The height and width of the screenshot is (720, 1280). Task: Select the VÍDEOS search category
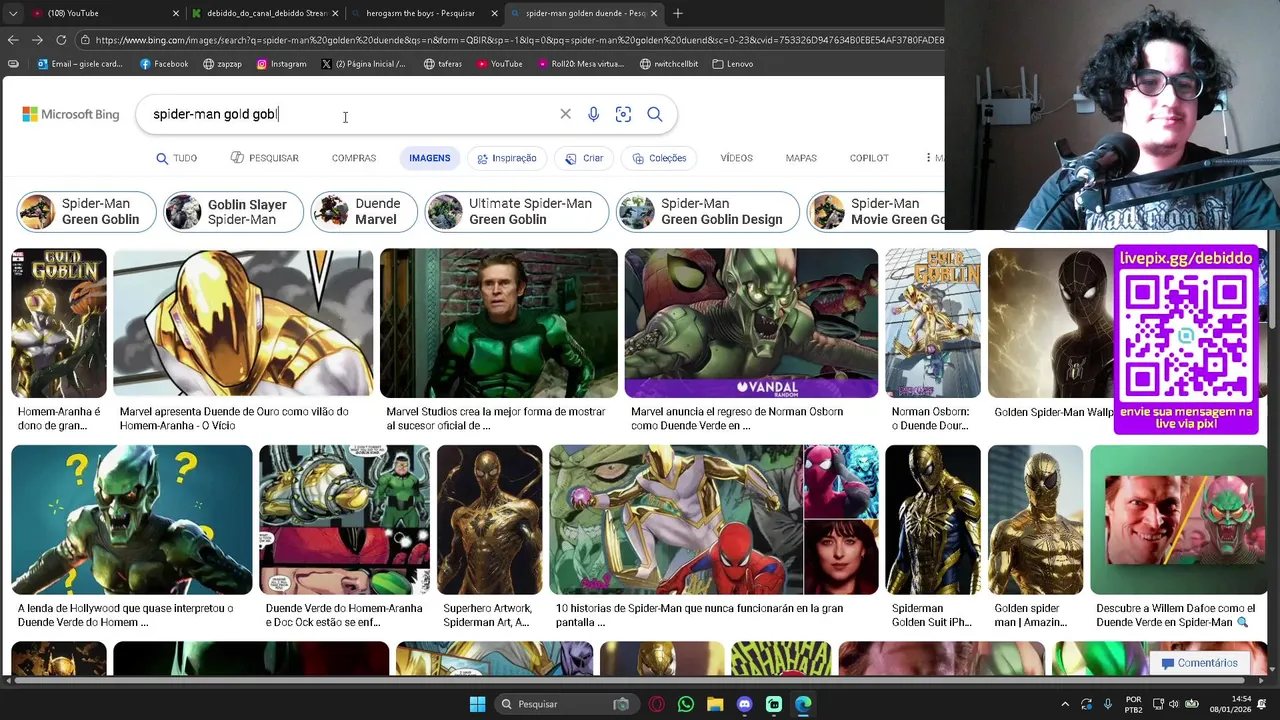coord(736,158)
